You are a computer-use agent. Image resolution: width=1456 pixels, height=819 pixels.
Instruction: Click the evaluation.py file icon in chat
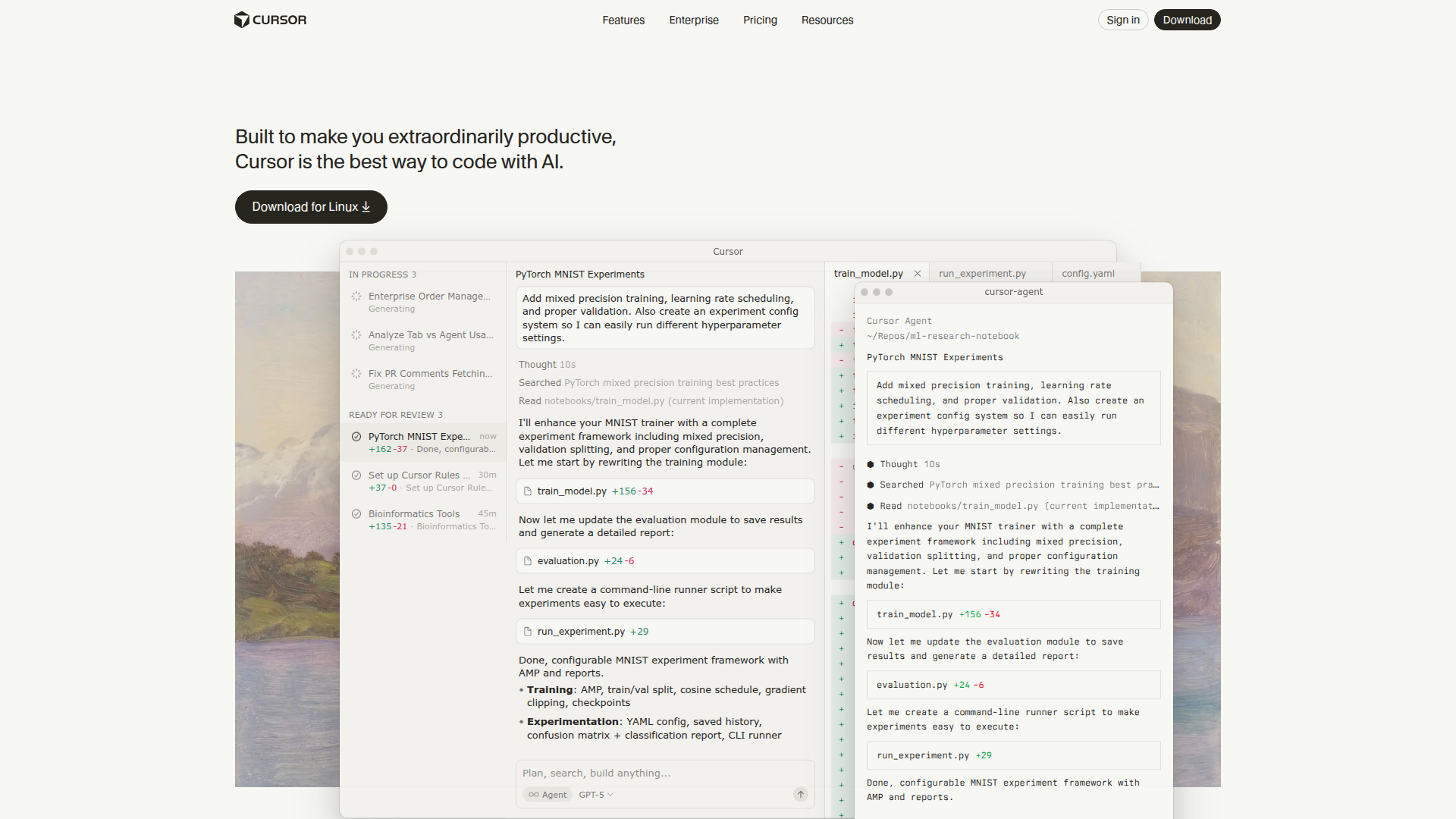coord(528,561)
